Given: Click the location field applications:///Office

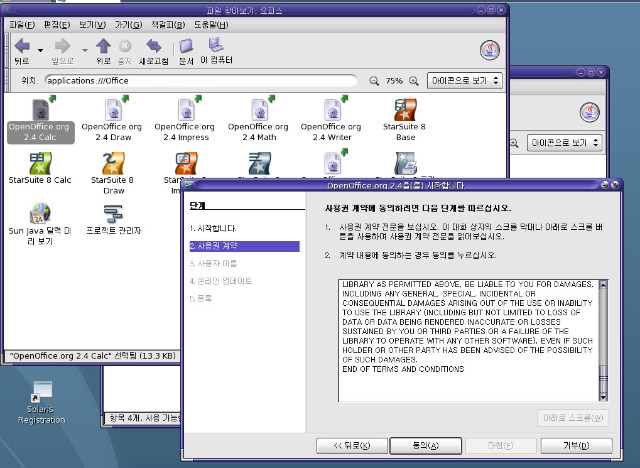Looking at the screenshot, I should [201, 81].
